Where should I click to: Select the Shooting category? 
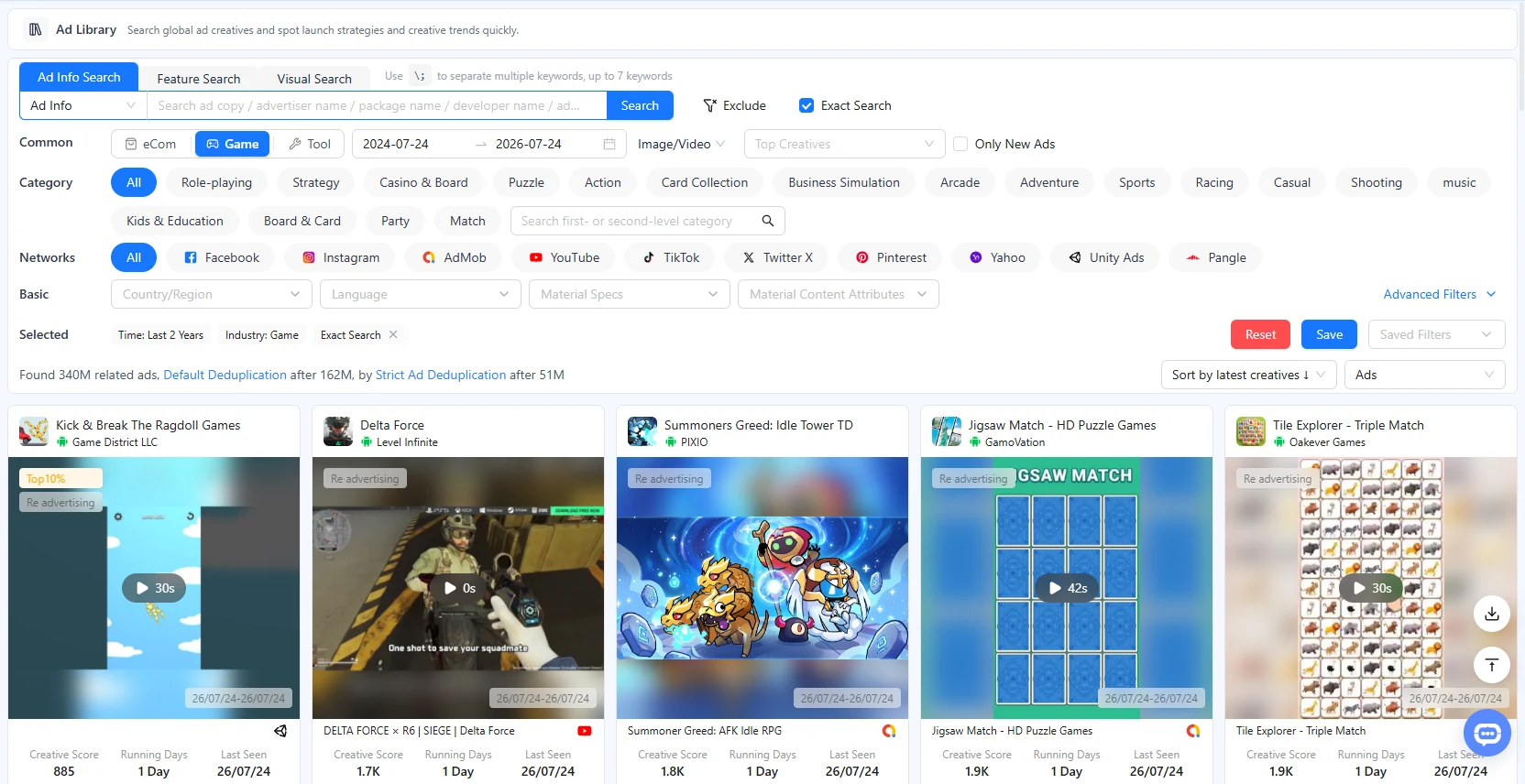tap(1376, 182)
